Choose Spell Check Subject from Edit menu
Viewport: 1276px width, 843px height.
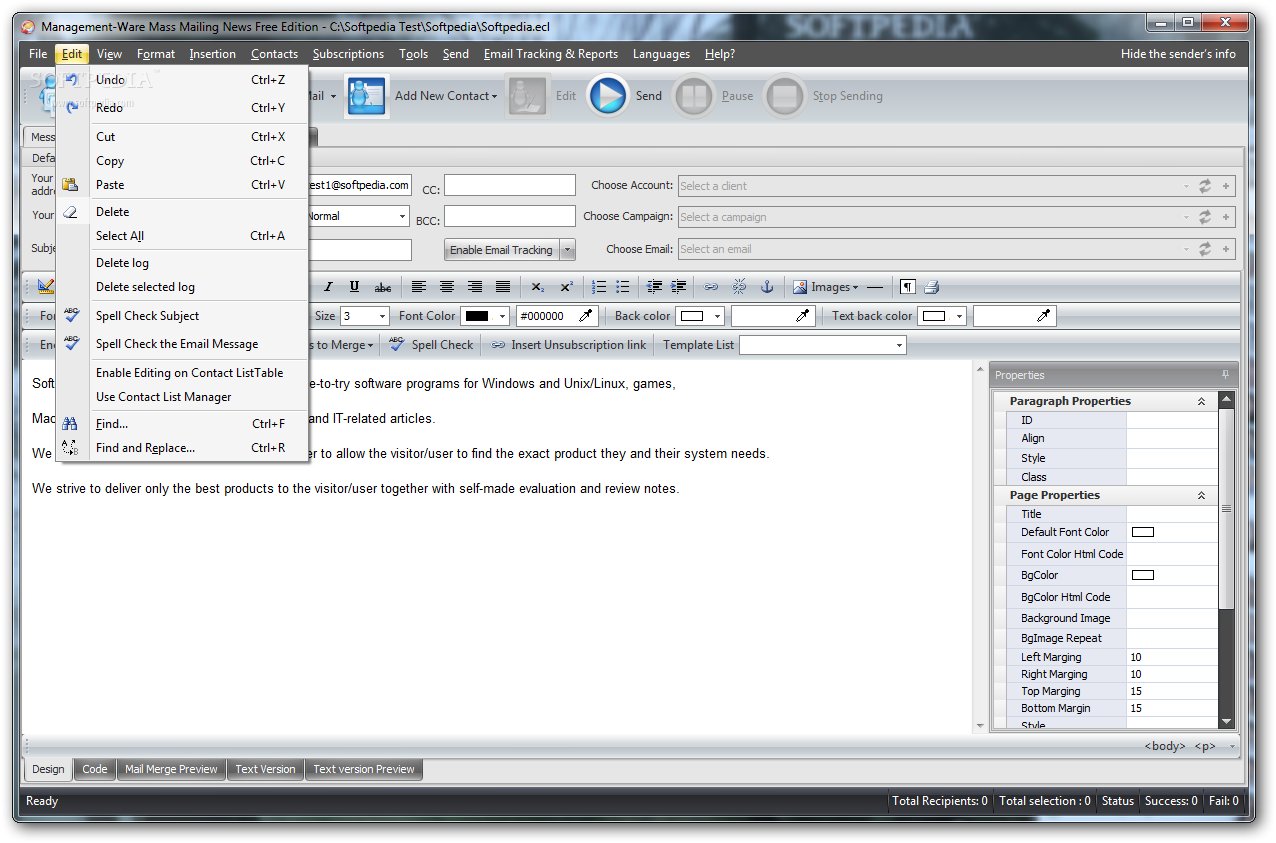[183, 316]
